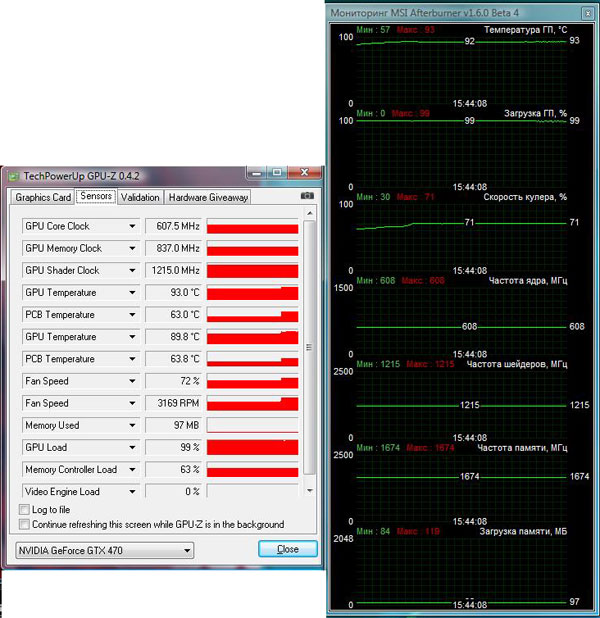Maximize the GPU-Z window
The height and width of the screenshot is (618, 600).
pos(277,173)
